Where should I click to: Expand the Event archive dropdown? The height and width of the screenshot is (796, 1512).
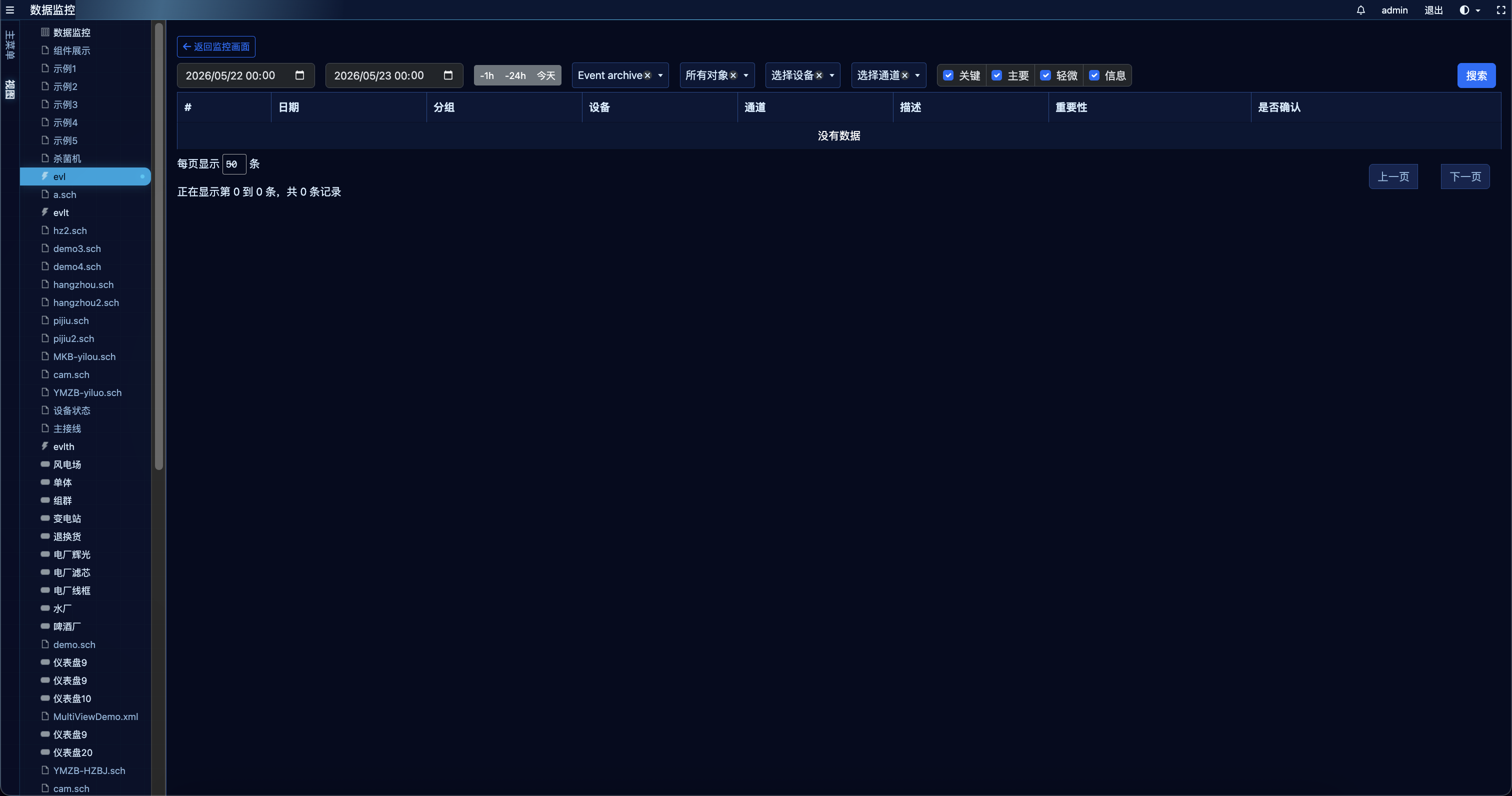(x=660, y=75)
